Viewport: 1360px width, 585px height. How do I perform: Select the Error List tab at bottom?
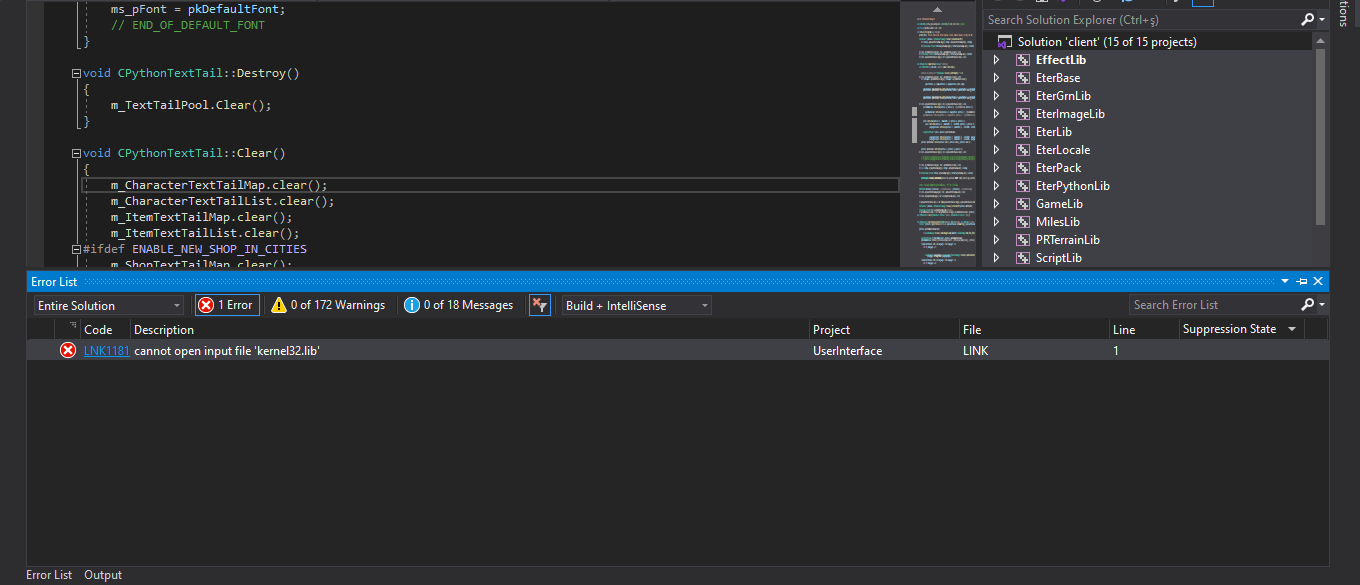pos(49,575)
